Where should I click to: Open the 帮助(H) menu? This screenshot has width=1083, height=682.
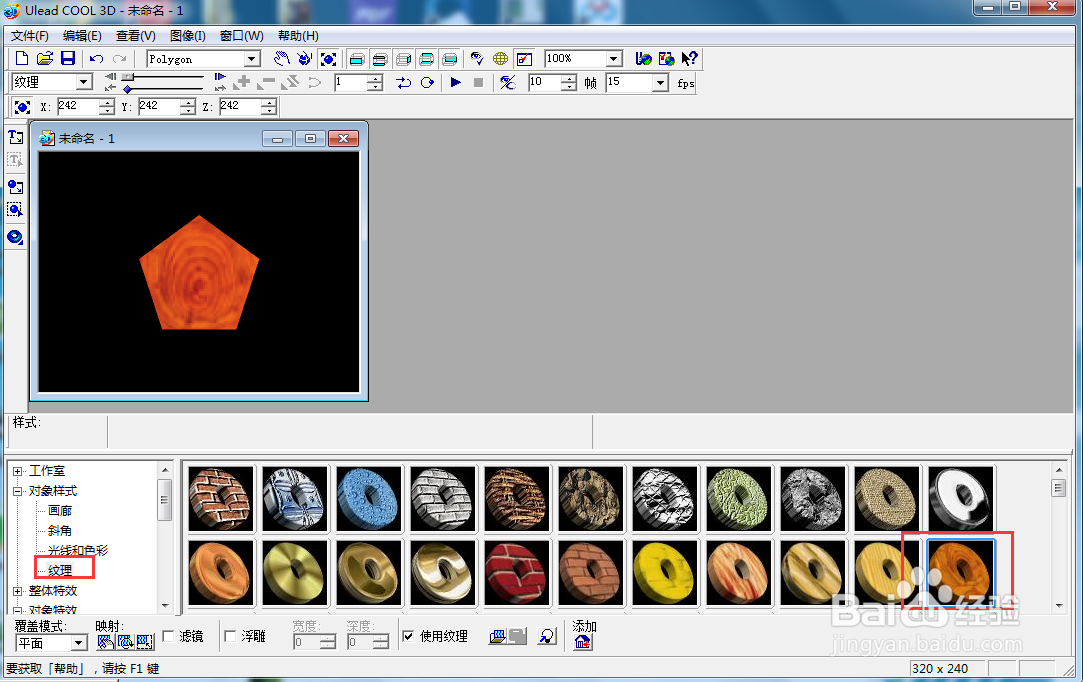click(x=298, y=36)
